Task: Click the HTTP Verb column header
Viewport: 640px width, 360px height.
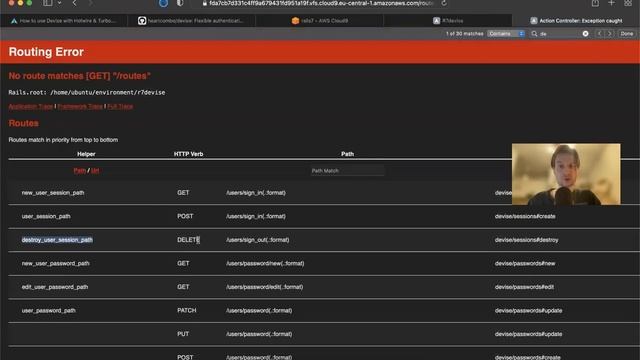Action: point(188,154)
